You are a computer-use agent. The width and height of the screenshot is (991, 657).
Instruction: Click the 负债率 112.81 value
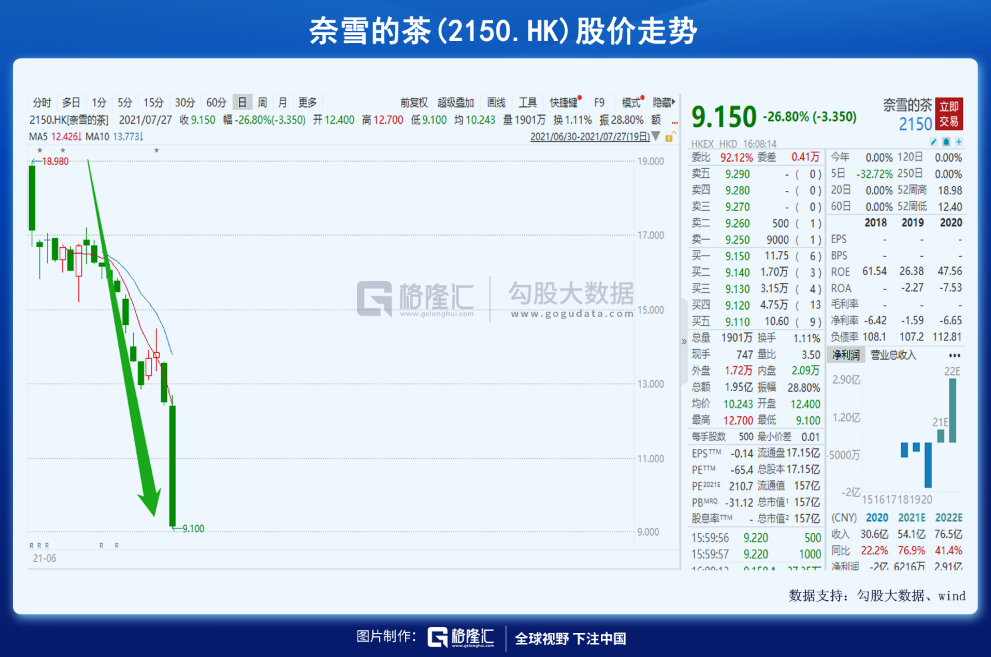coord(946,337)
